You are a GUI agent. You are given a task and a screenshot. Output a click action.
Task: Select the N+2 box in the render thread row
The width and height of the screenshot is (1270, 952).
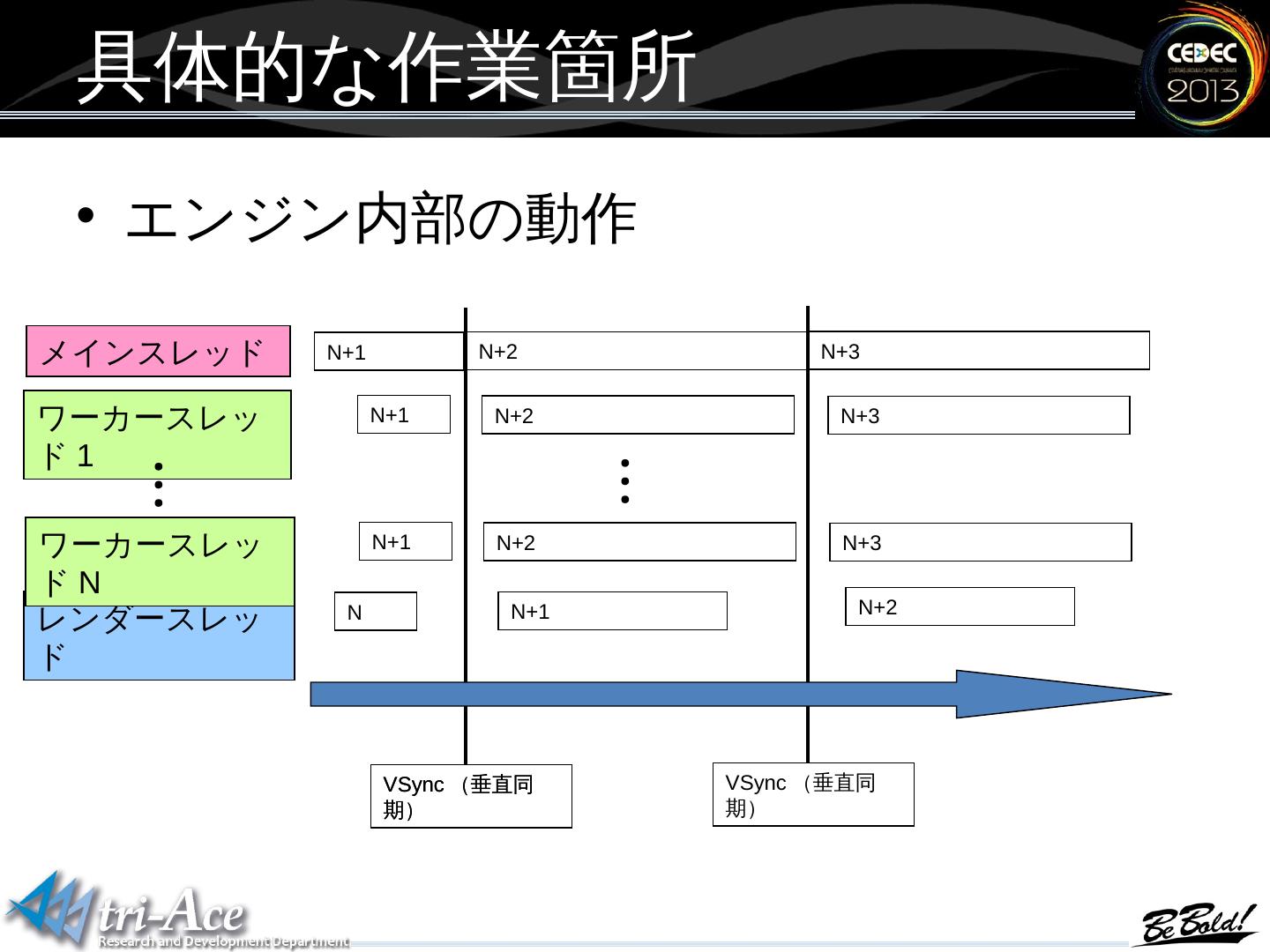960,606
